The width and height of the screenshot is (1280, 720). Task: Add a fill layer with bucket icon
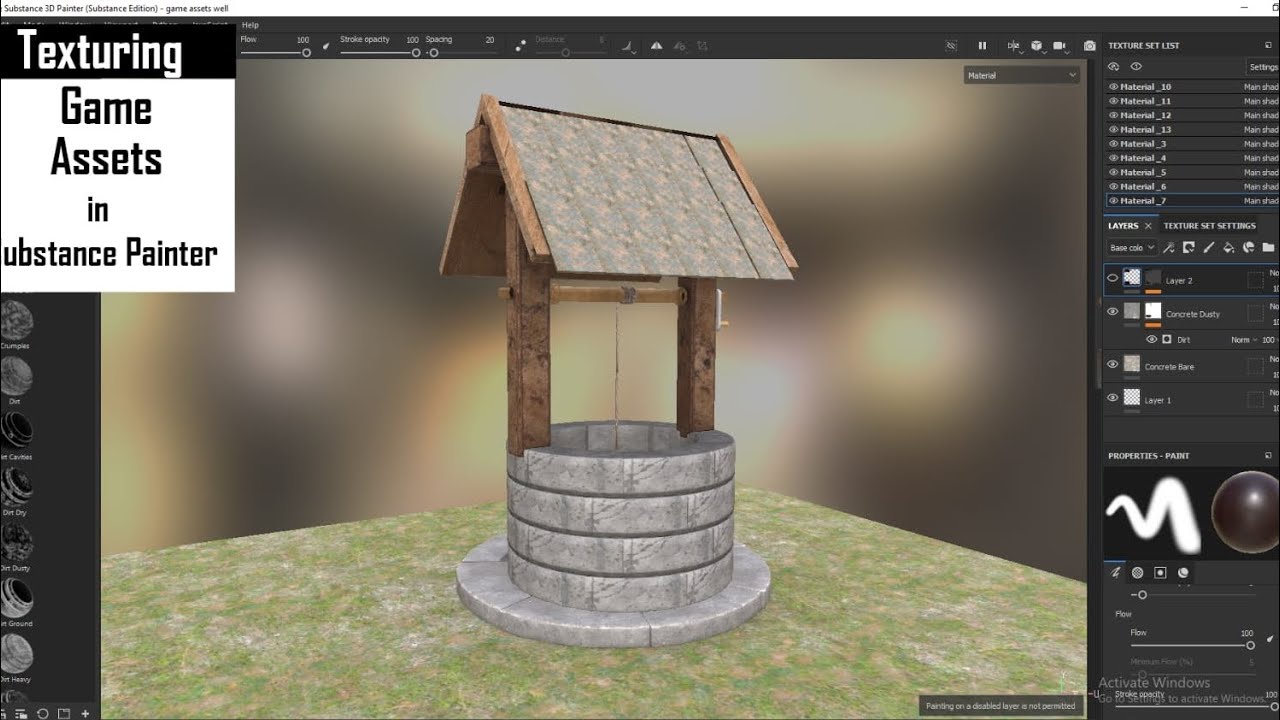pos(1228,247)
